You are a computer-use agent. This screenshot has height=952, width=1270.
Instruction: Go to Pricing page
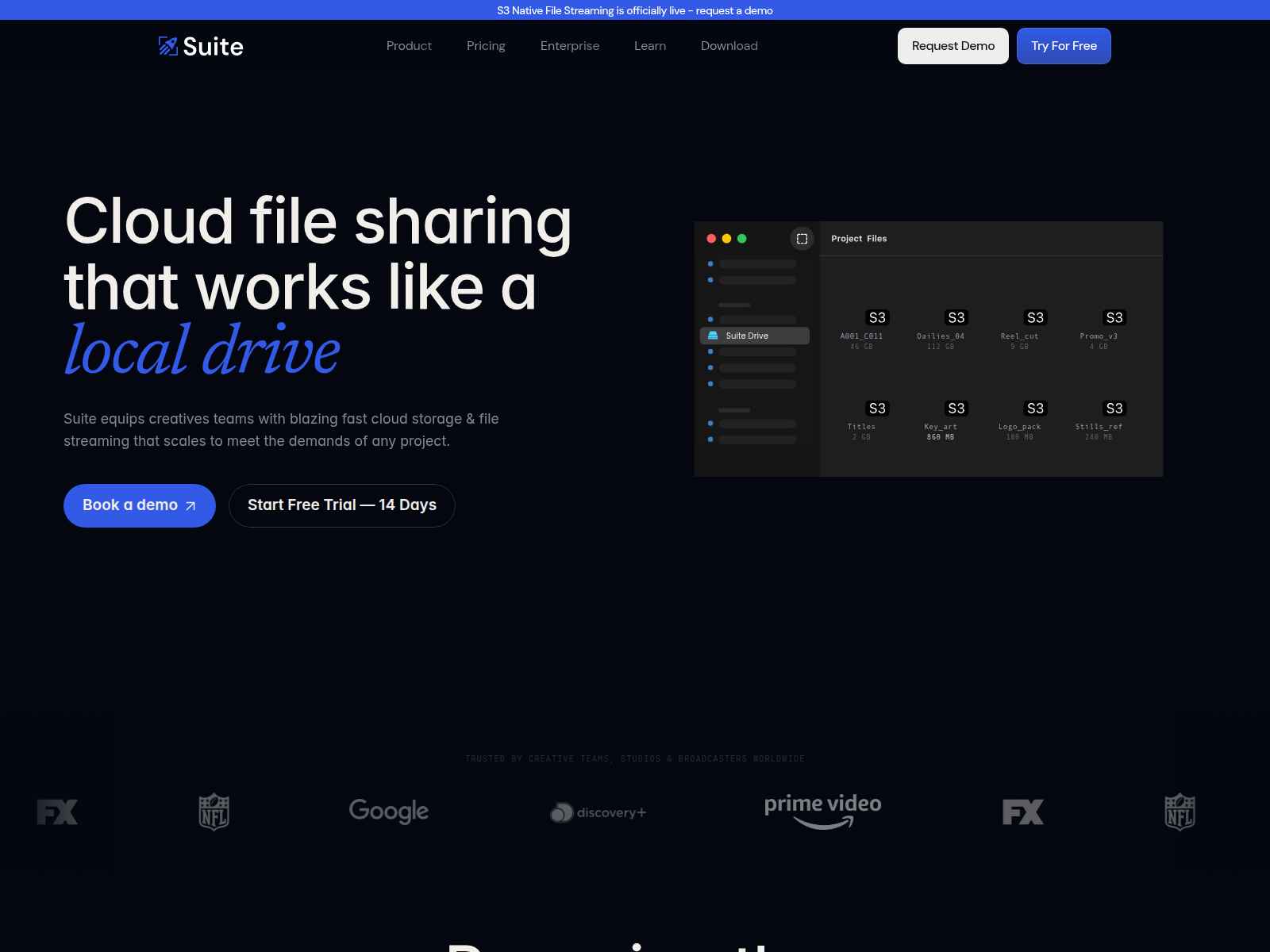coord(486,46)
